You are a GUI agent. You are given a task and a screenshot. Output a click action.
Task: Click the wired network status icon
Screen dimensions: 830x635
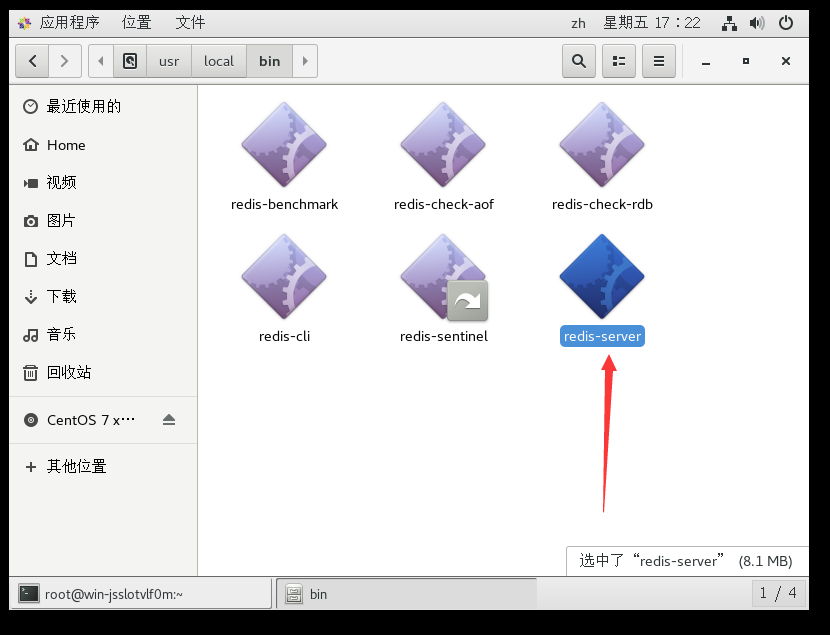pyautogui.click(x=729, y=23)
